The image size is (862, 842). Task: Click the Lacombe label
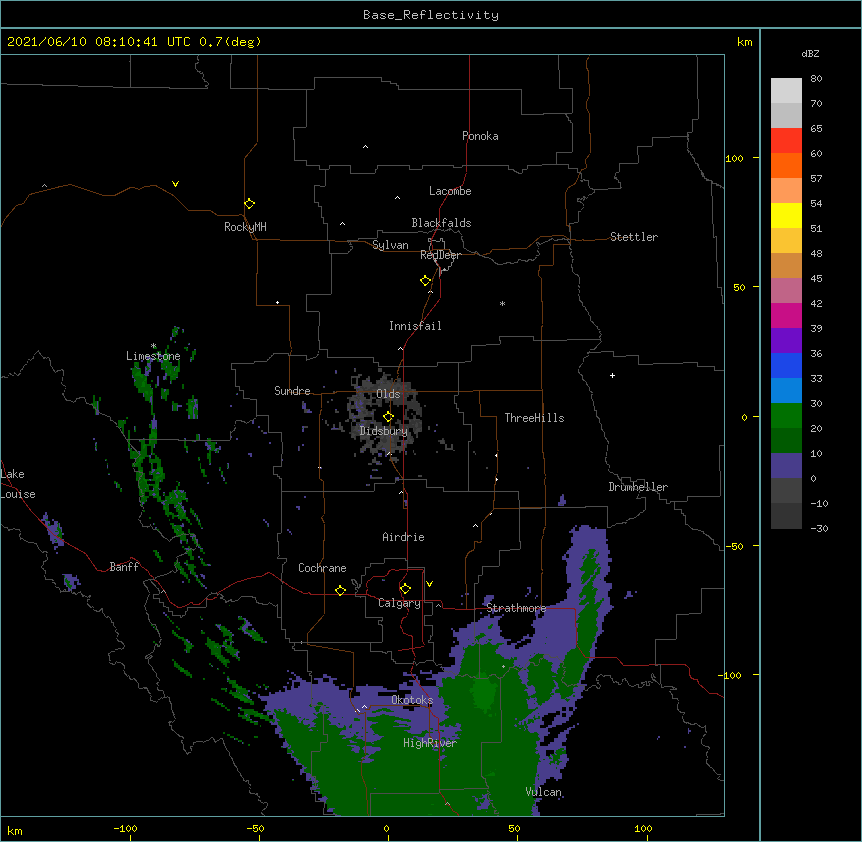click(x=450, y=191)
